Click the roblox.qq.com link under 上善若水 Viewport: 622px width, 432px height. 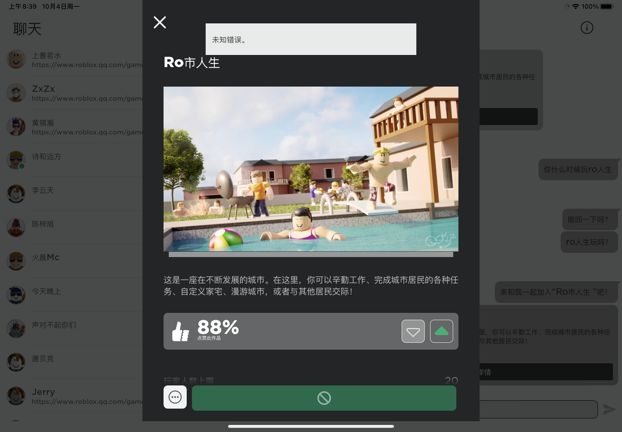coord(87,65)
